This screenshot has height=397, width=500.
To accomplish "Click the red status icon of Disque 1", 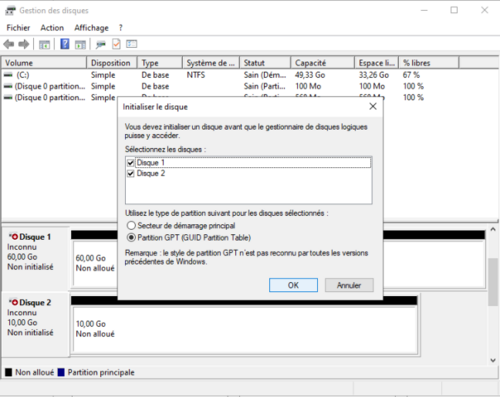I will click(x=14, y=237).
